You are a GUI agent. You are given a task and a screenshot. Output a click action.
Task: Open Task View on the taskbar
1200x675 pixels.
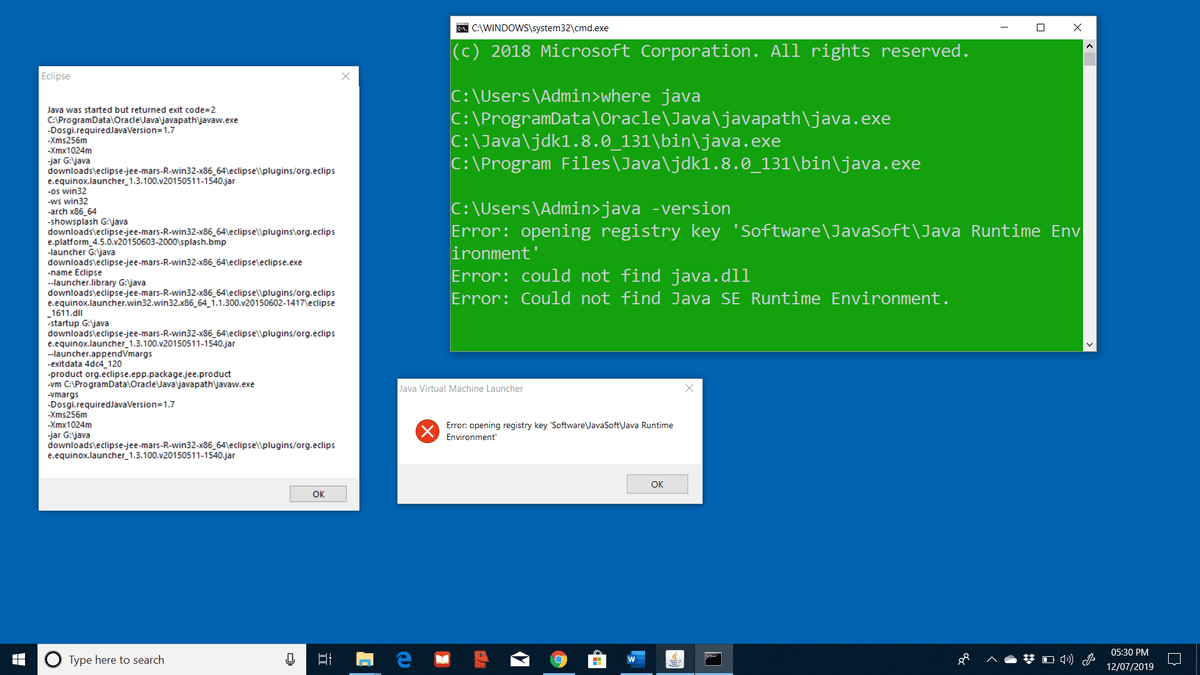pyautogui.click(x=324, y=659)
